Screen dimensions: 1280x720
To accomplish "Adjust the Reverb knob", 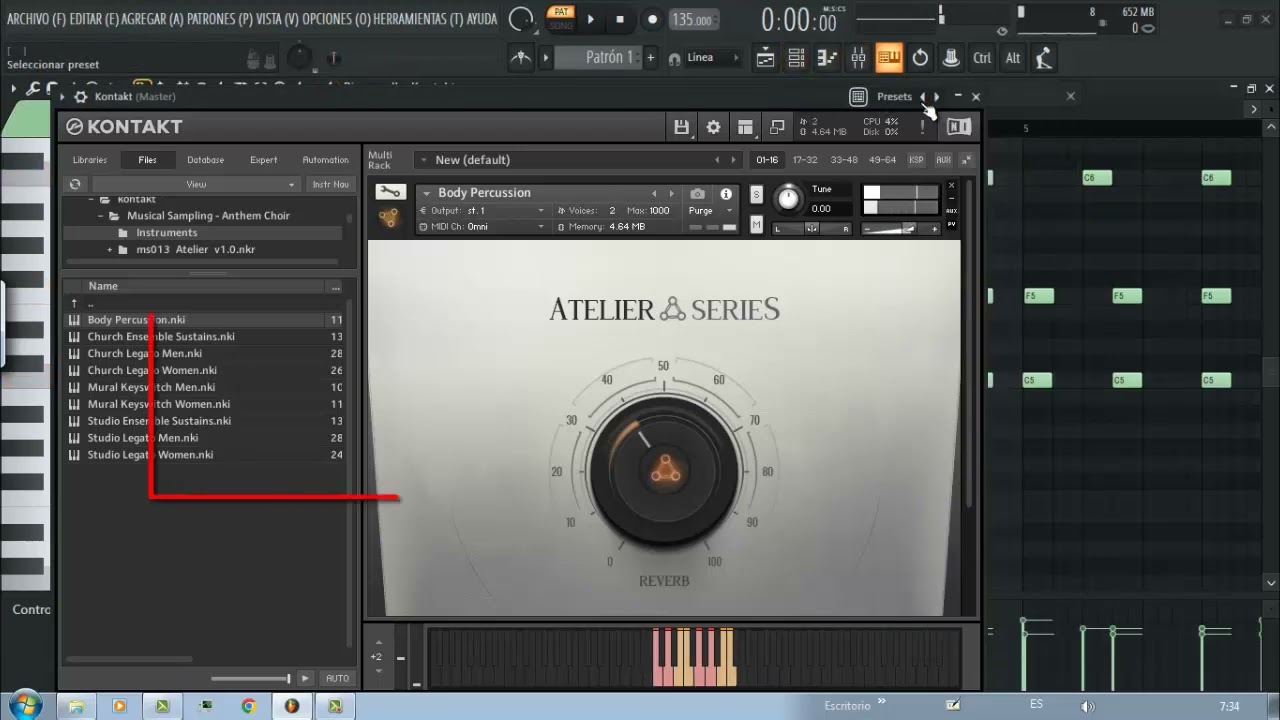I will (664, 471).
